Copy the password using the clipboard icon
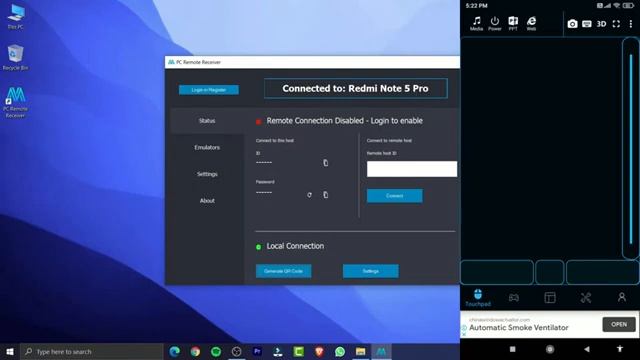 point(325,195)
